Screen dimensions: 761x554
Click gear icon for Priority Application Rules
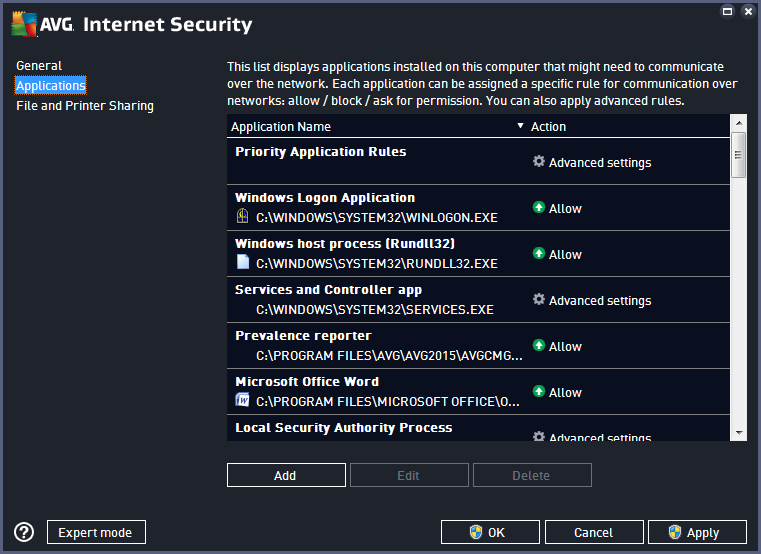(x=539, y=161)
